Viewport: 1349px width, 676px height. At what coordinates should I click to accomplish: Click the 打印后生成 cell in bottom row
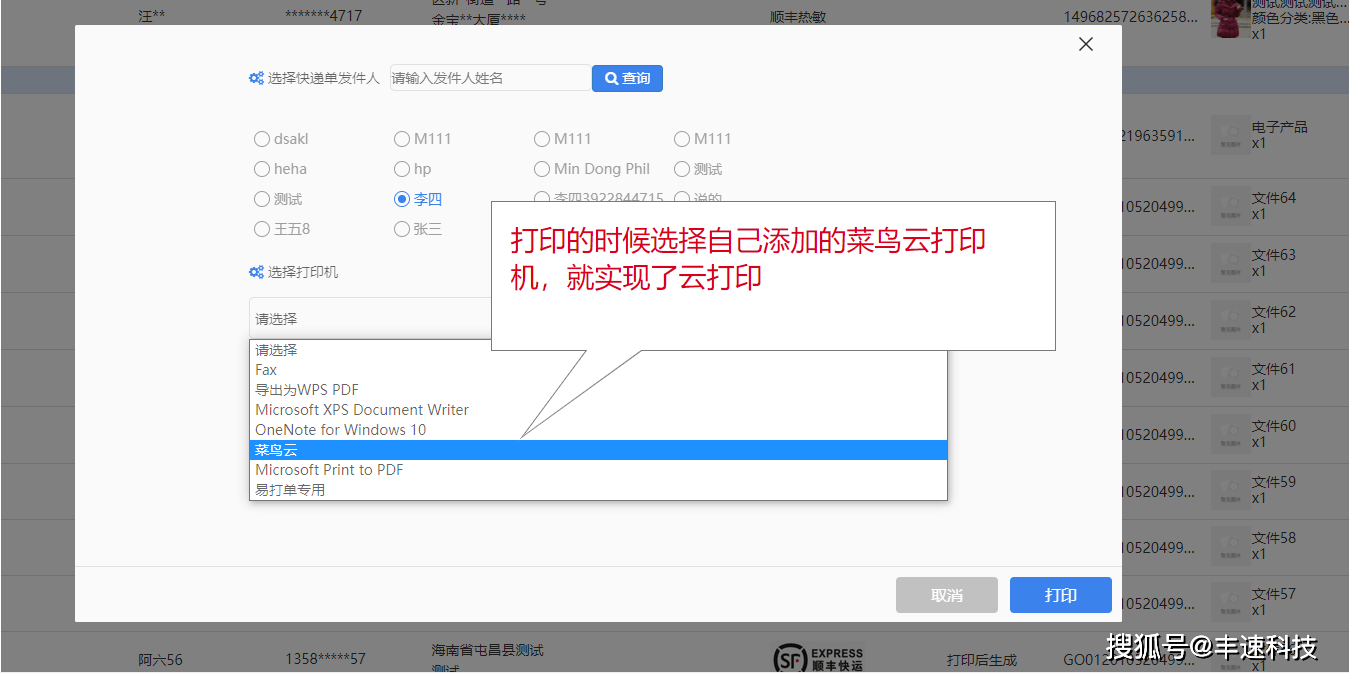coord(982,660)
